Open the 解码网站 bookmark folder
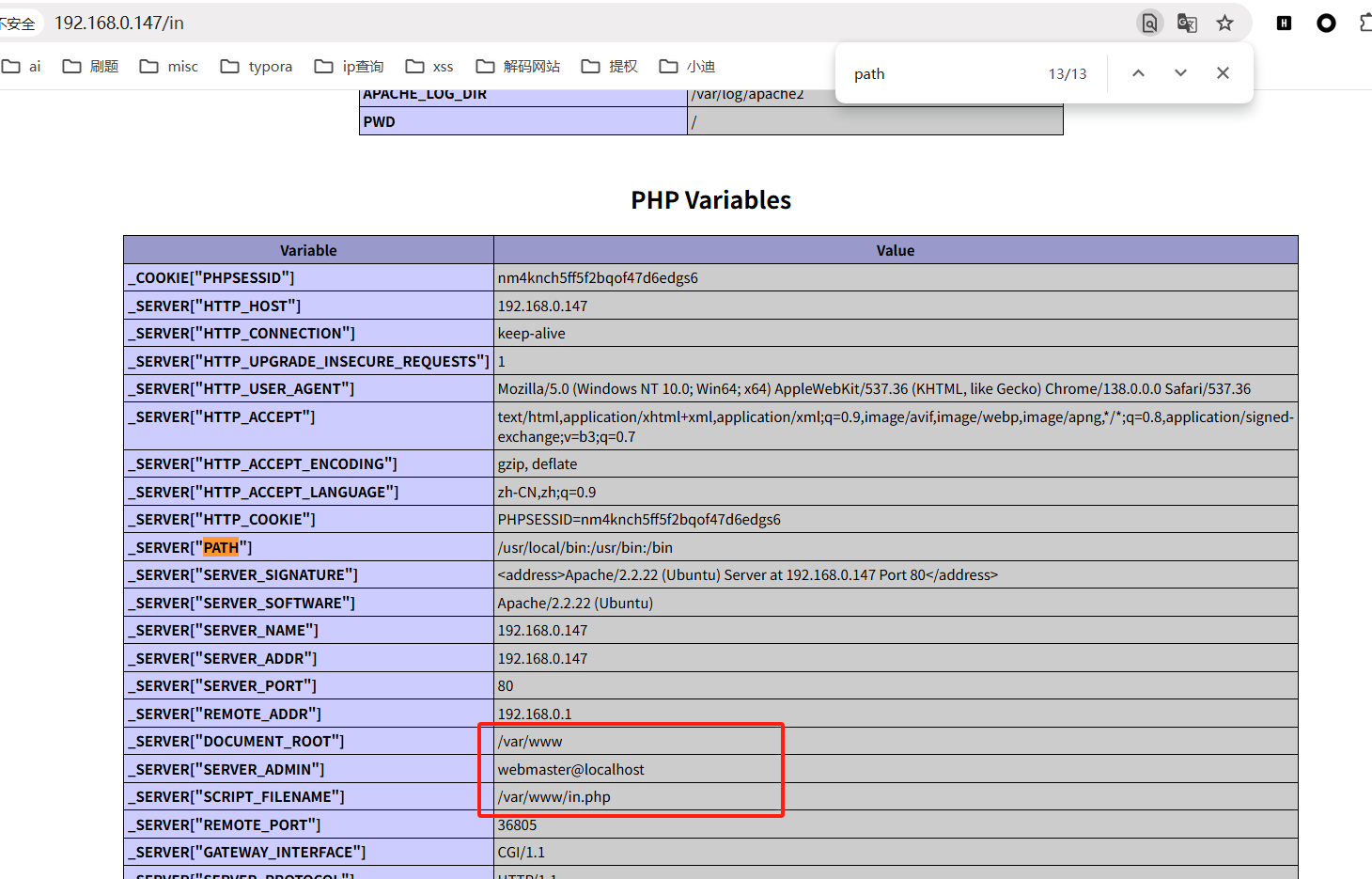The height and width of the screenshot is (879, 1372). 518,67
